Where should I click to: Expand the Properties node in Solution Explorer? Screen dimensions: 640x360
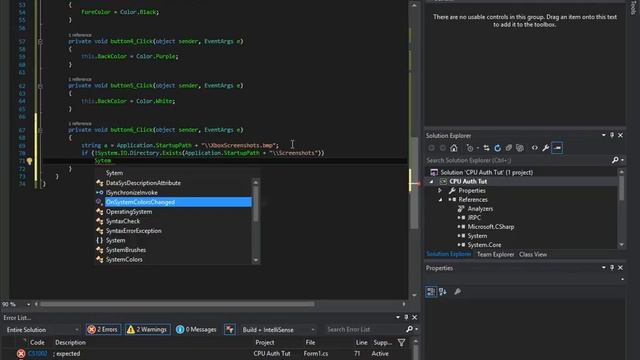(440, 191)
